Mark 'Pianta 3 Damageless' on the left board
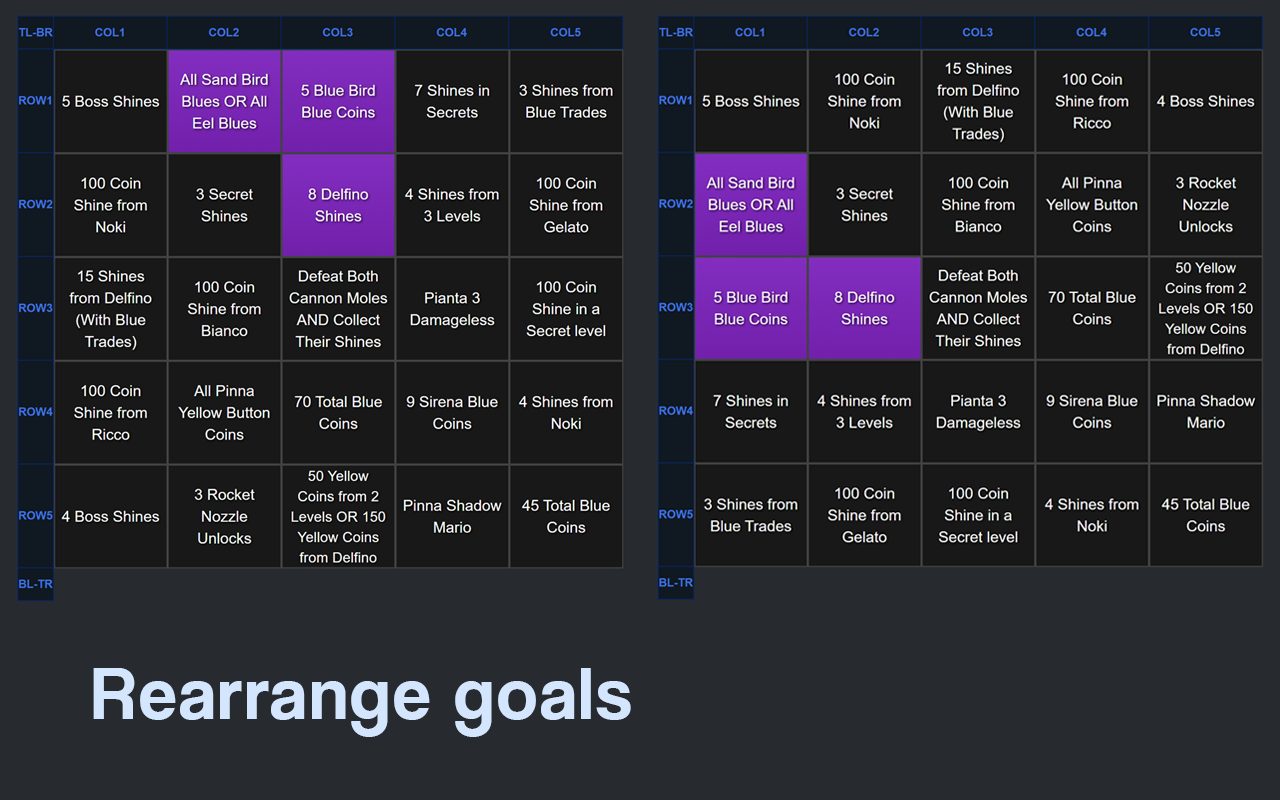This screenshot has width=1280, height=800. tap(452, 309)
